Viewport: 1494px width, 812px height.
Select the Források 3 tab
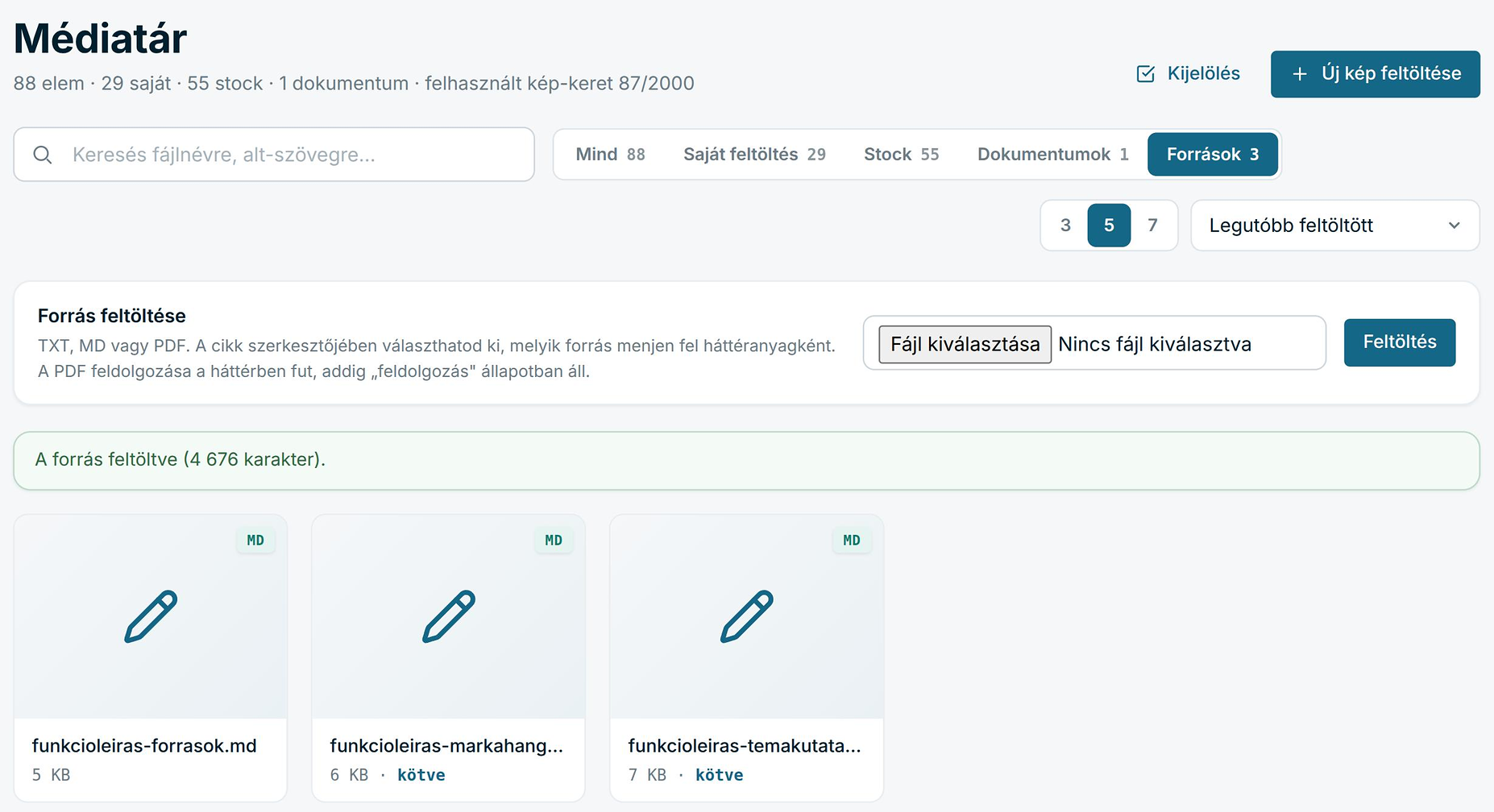pos(1213,154)
